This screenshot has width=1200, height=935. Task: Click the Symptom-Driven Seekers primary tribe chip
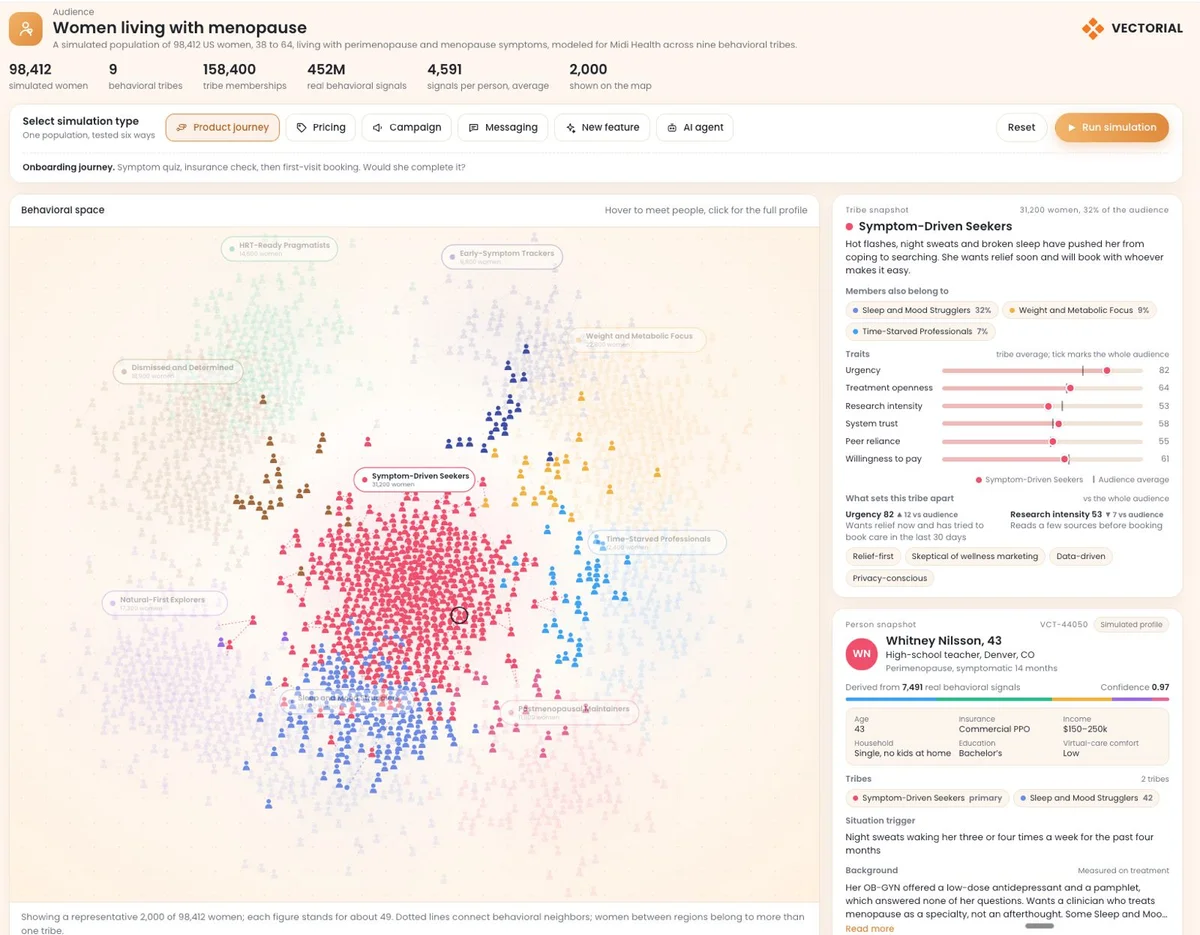(x=926, y=798)
